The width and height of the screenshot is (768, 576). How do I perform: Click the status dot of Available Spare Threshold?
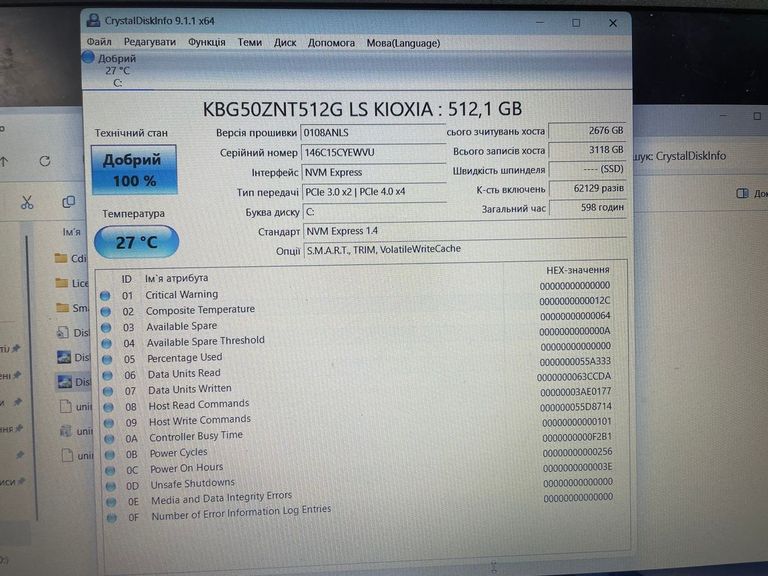pos(106,343)
